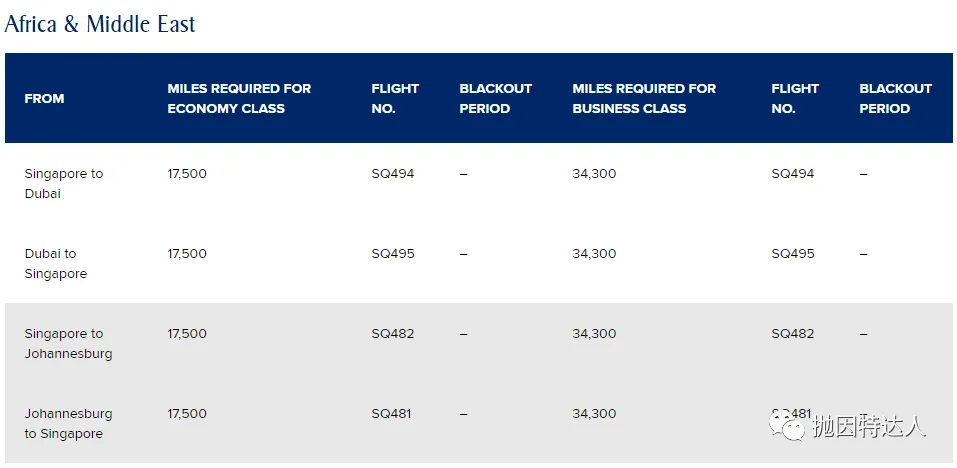
Task: Click Miles Required for Business Class header
Action: [644, 98]
